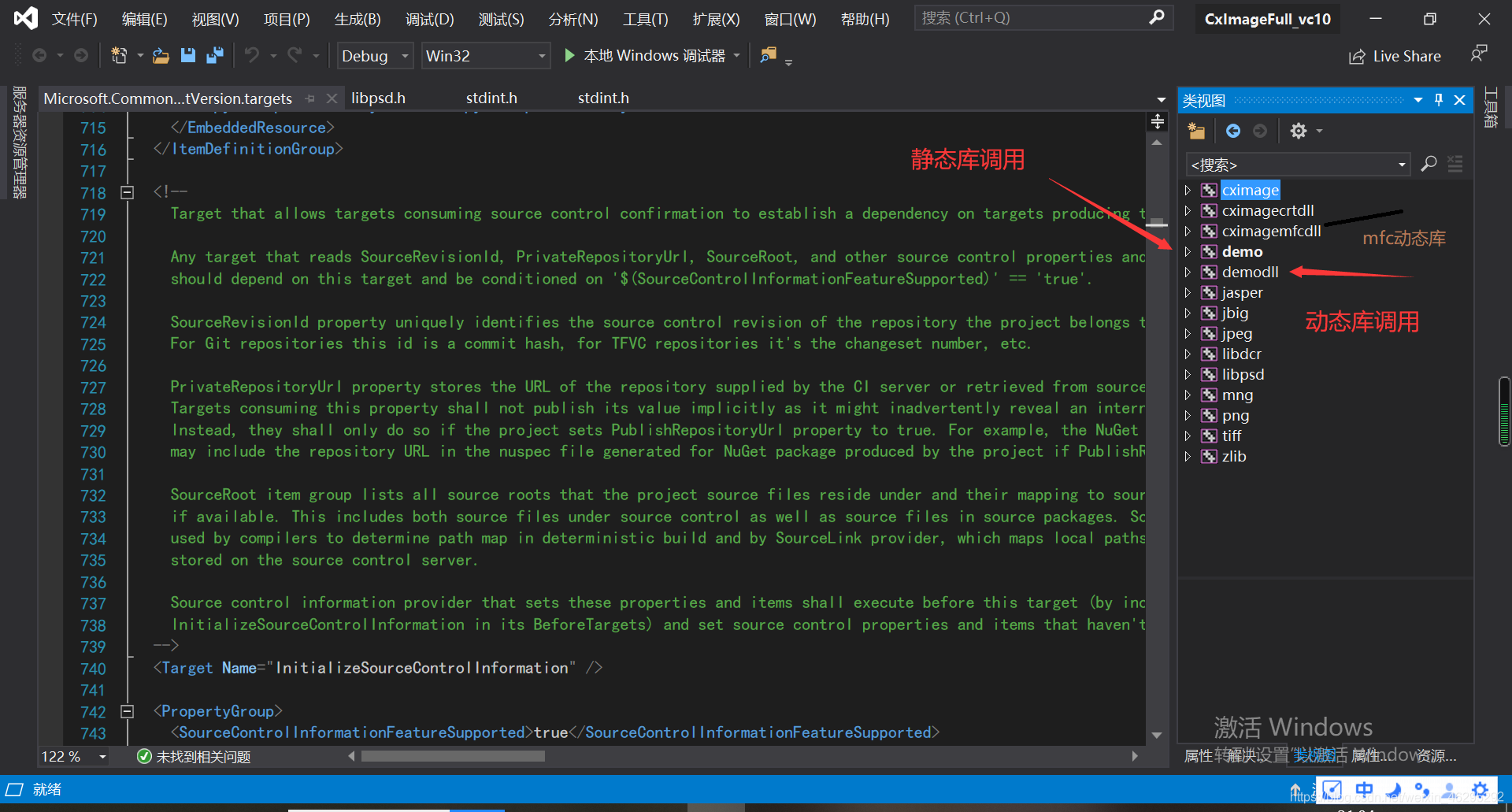Expand the cximage project node
The height and width of the screenshot is (812, 1512).
pos(1188,190)
